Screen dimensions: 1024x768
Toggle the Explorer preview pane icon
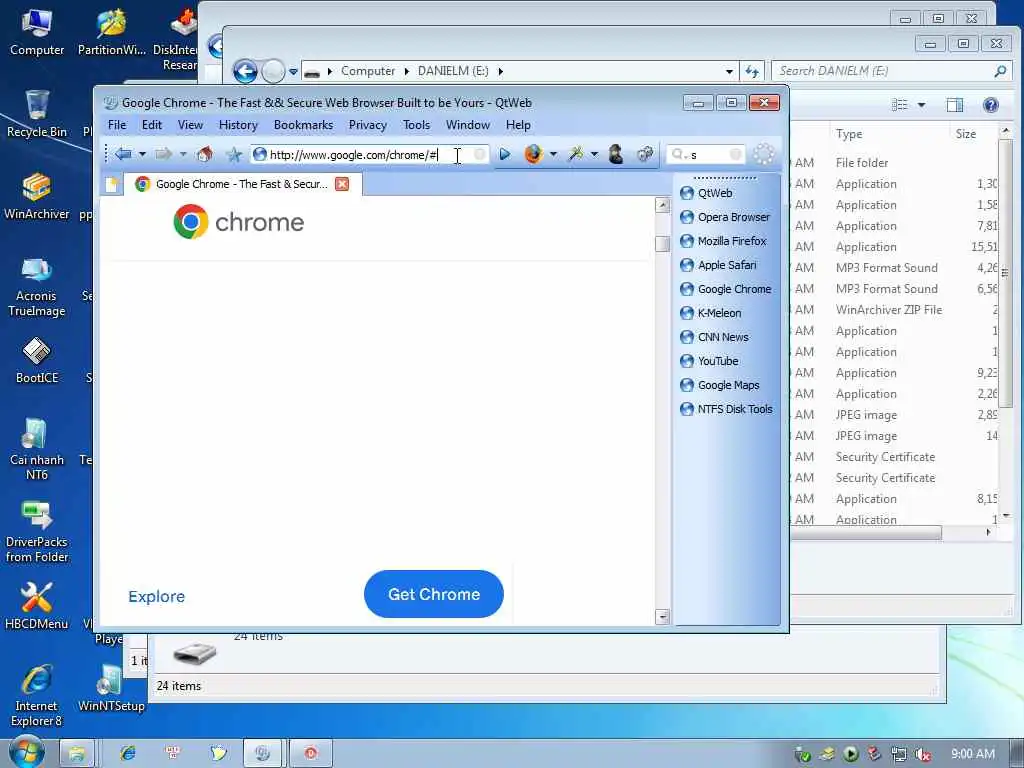(954, 105)
